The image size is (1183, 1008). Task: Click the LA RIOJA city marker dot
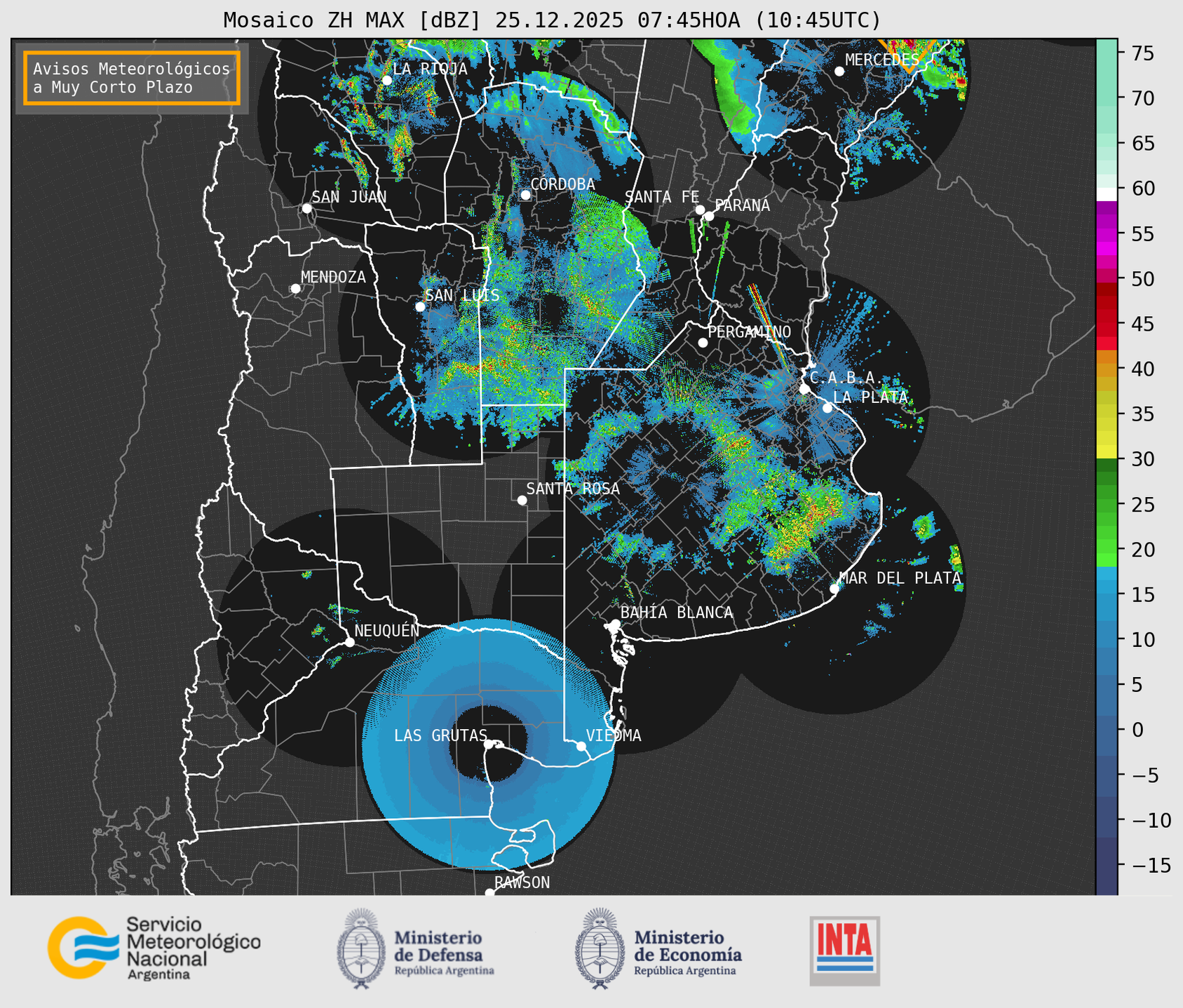pyautogui.click(x=386, y=80)
